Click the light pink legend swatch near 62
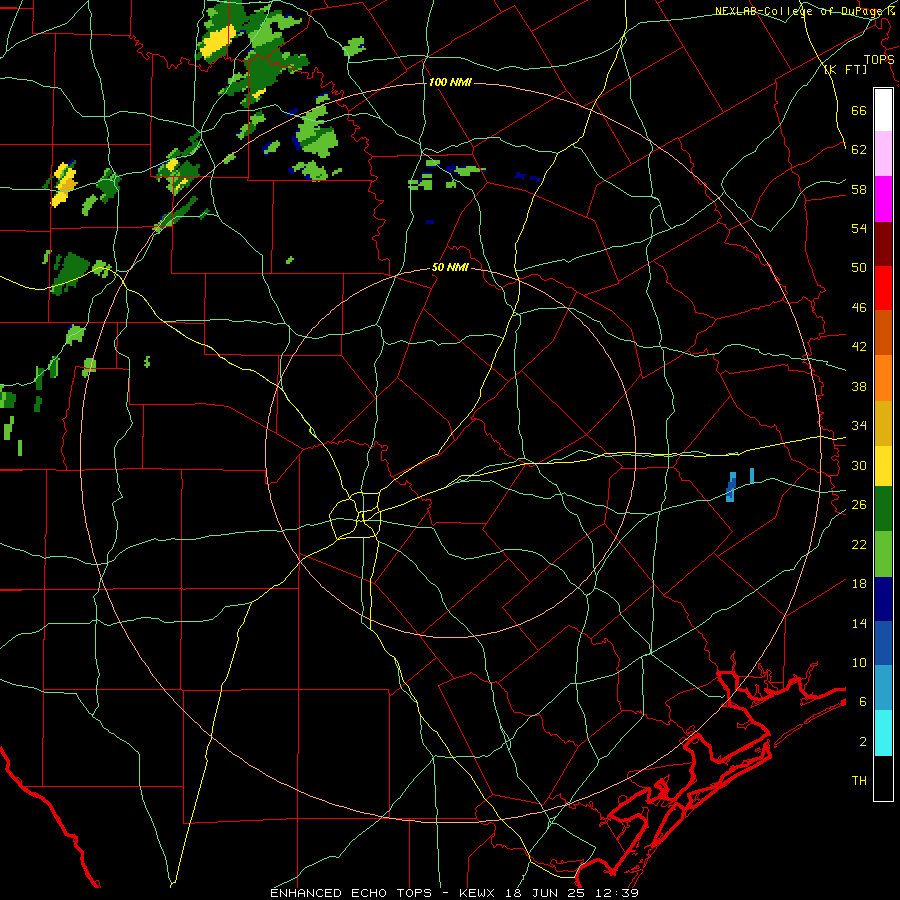This screenshot has width=900, height=900. click(883, 154)
